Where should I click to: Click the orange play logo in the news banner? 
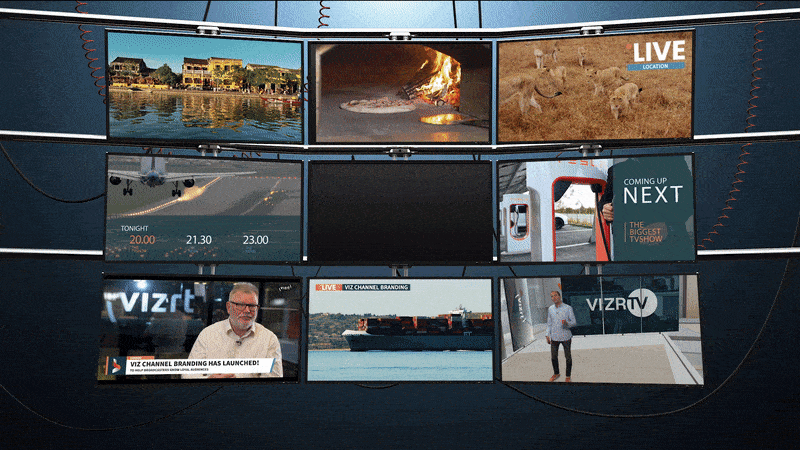point(115,366)
